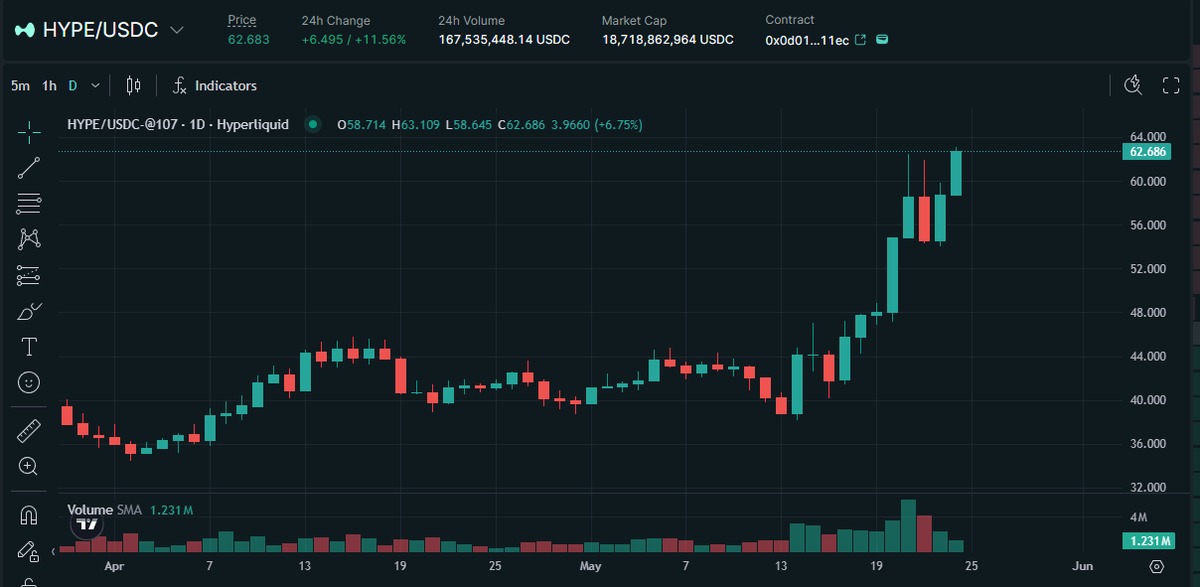The width and height of the screenshot is (1200, 587).
Task: Open the forecasting and position tool
Action: 29,275
